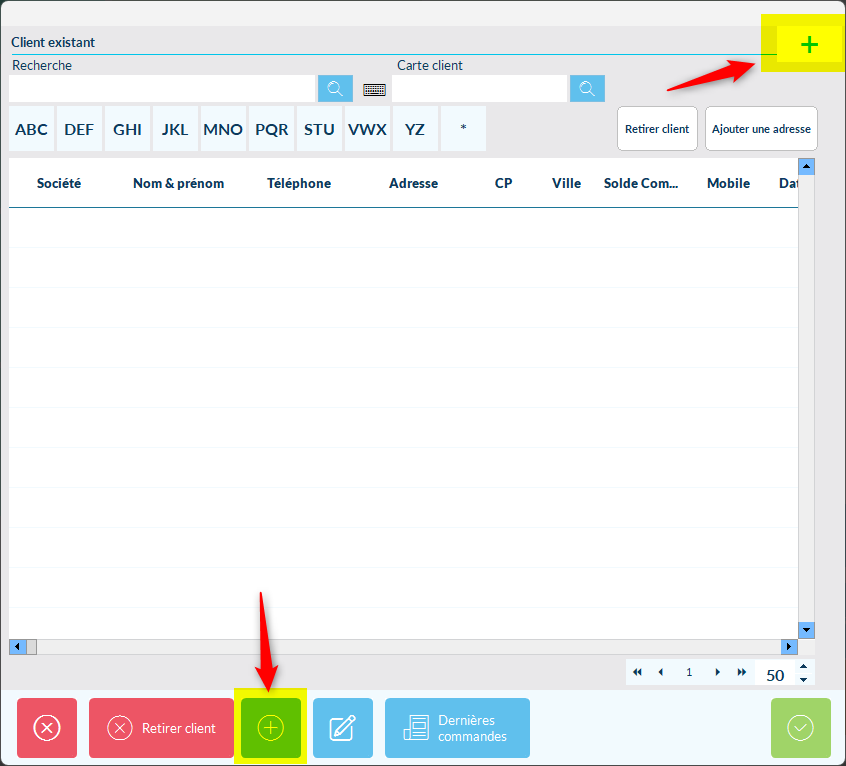Go to the first page of results
This screenshot has height=766, width=846.
pos(637,672)
